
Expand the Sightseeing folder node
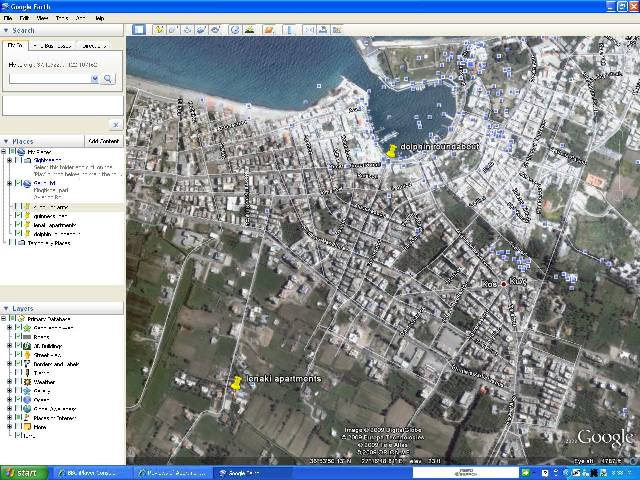9,160
